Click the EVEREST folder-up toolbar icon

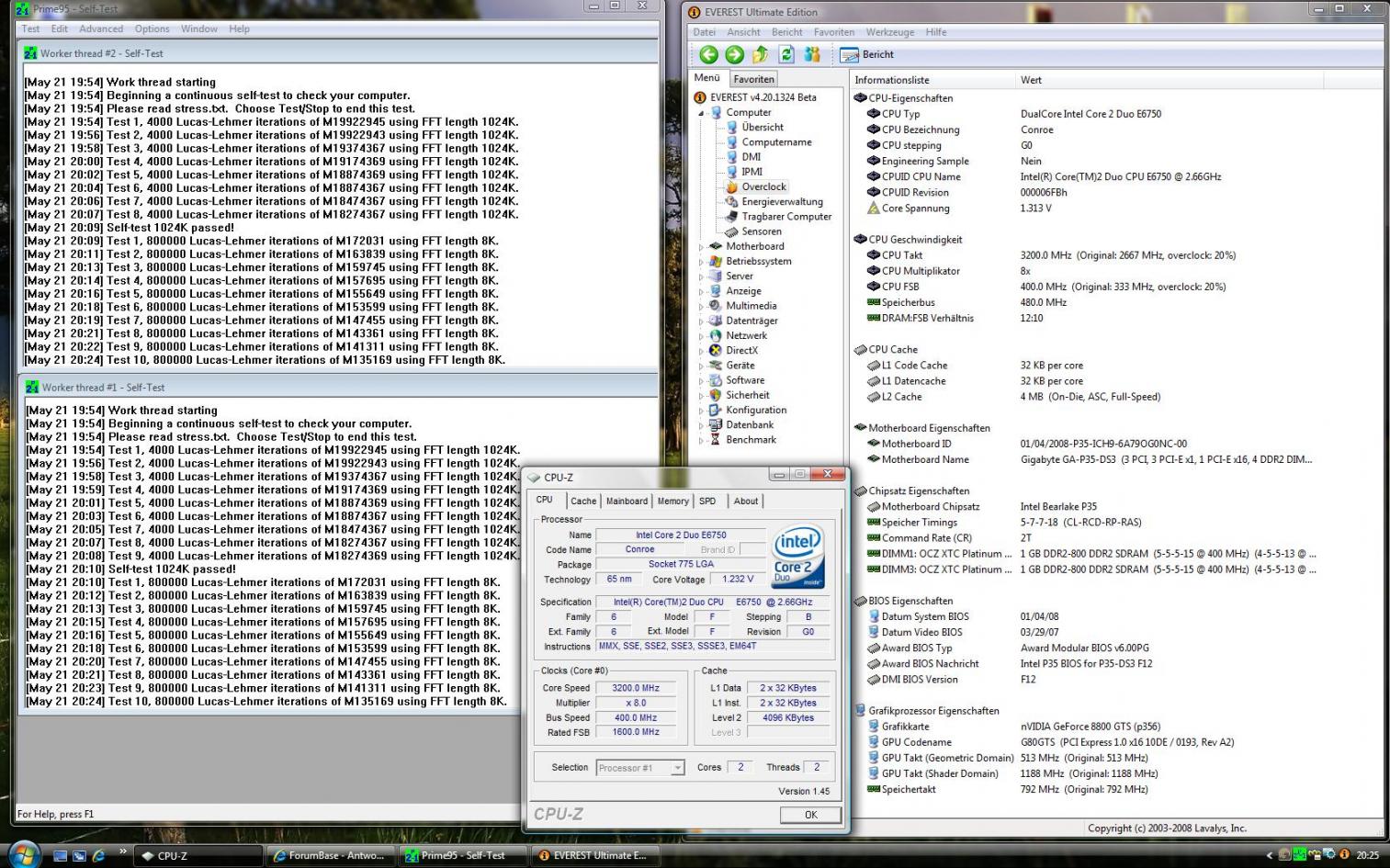pos(761,55)
